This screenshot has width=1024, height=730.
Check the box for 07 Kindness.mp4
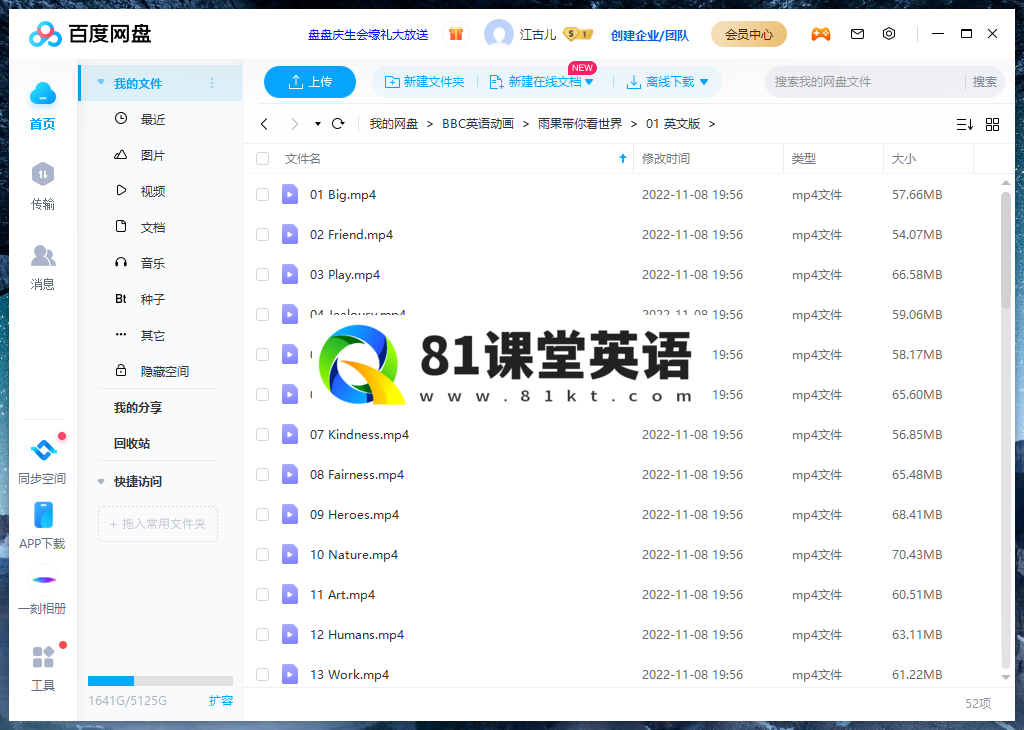(263, 434)
